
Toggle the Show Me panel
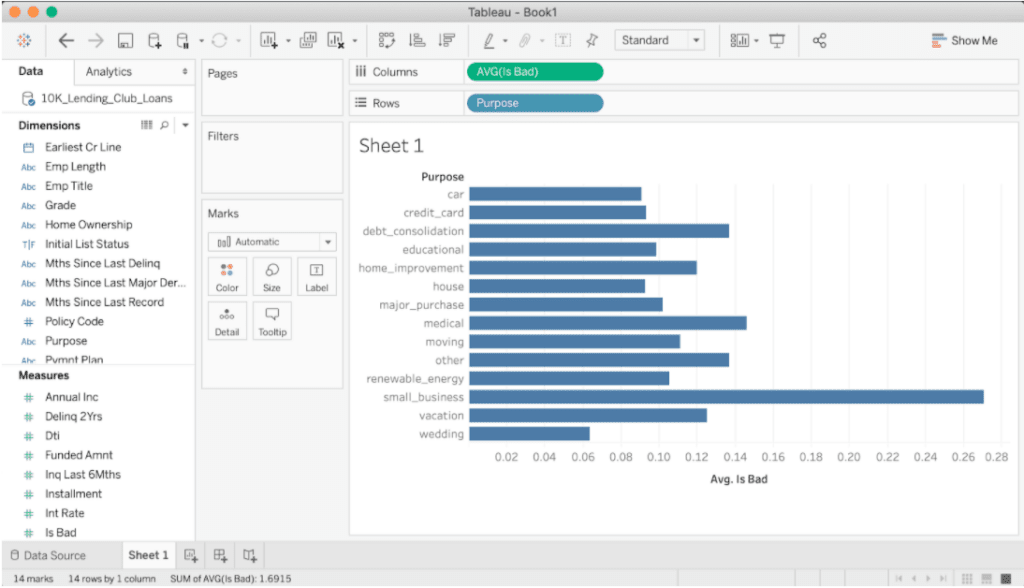point(965,41)
